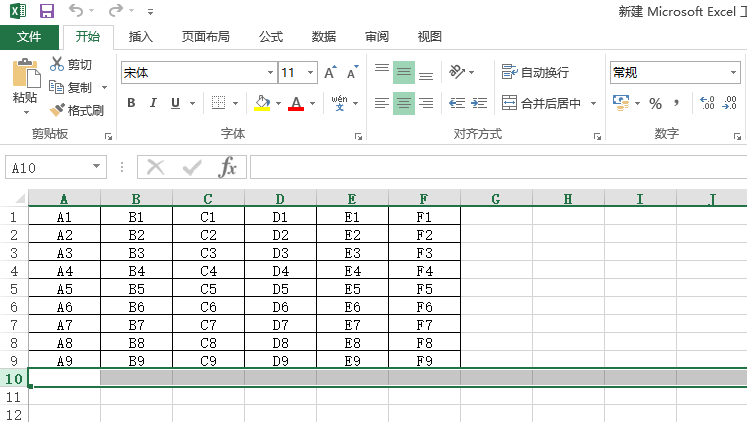Select cell C5 in the spreadsheet
Screen dimensions: 747x422
pyautogui.click(x=208, y=289)
